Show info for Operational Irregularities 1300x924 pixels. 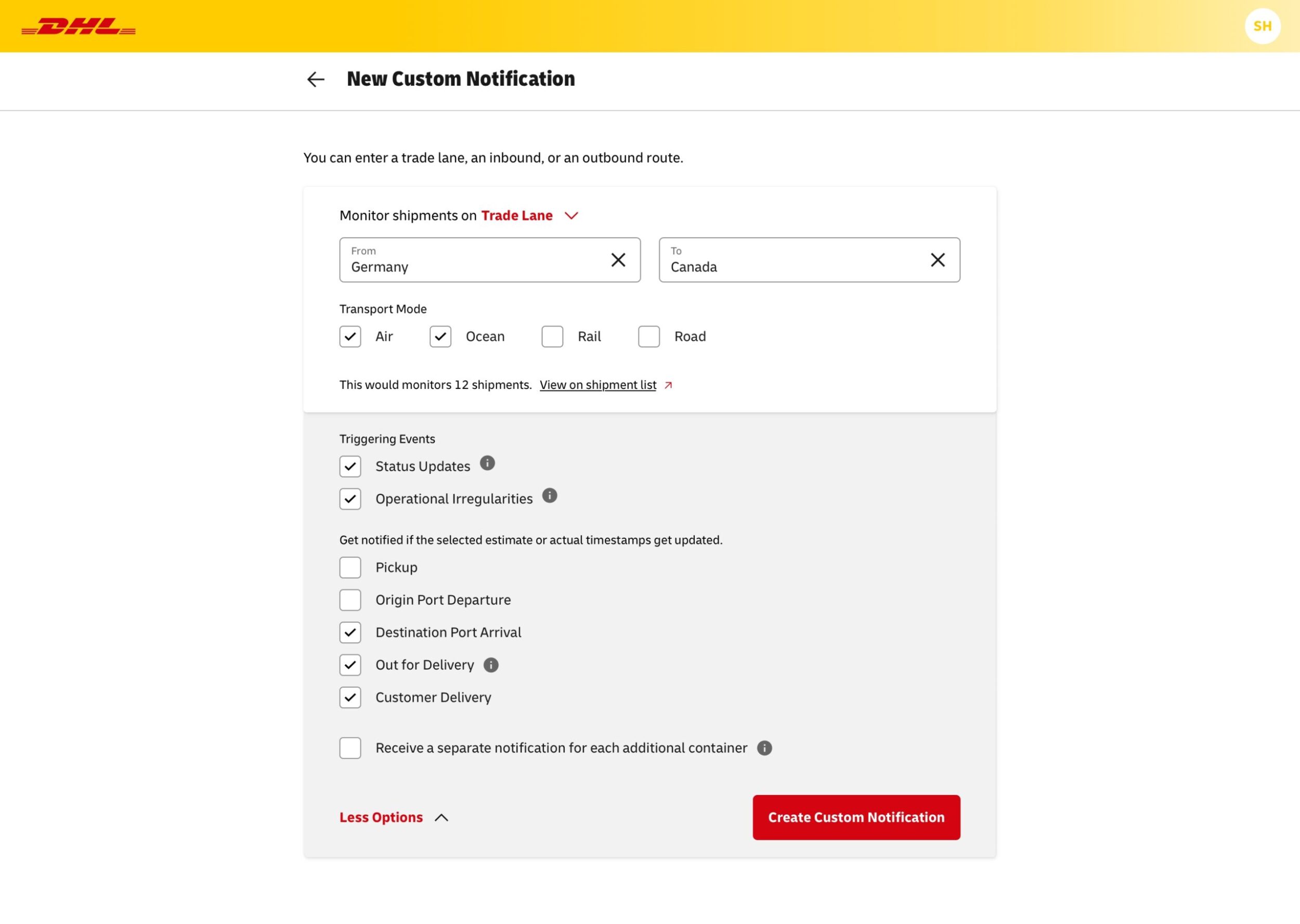tap(549, 496)
